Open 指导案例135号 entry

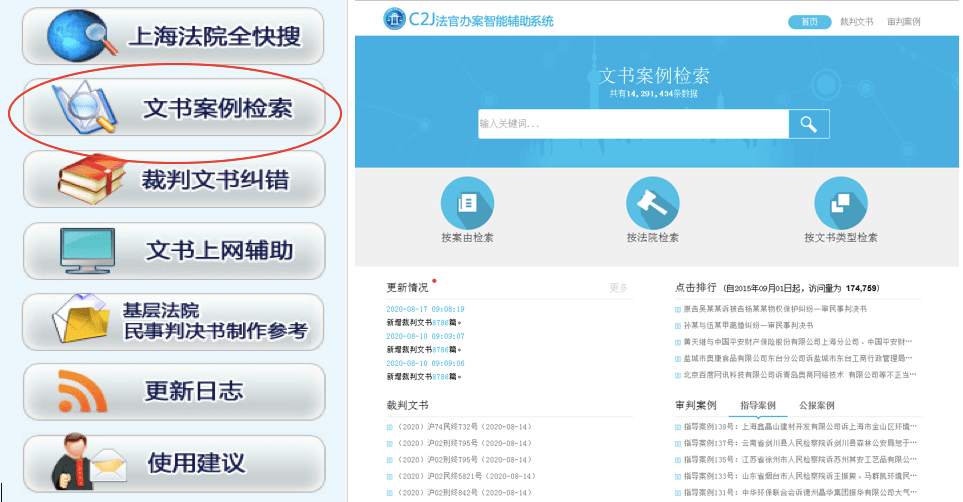click(800, 460)
